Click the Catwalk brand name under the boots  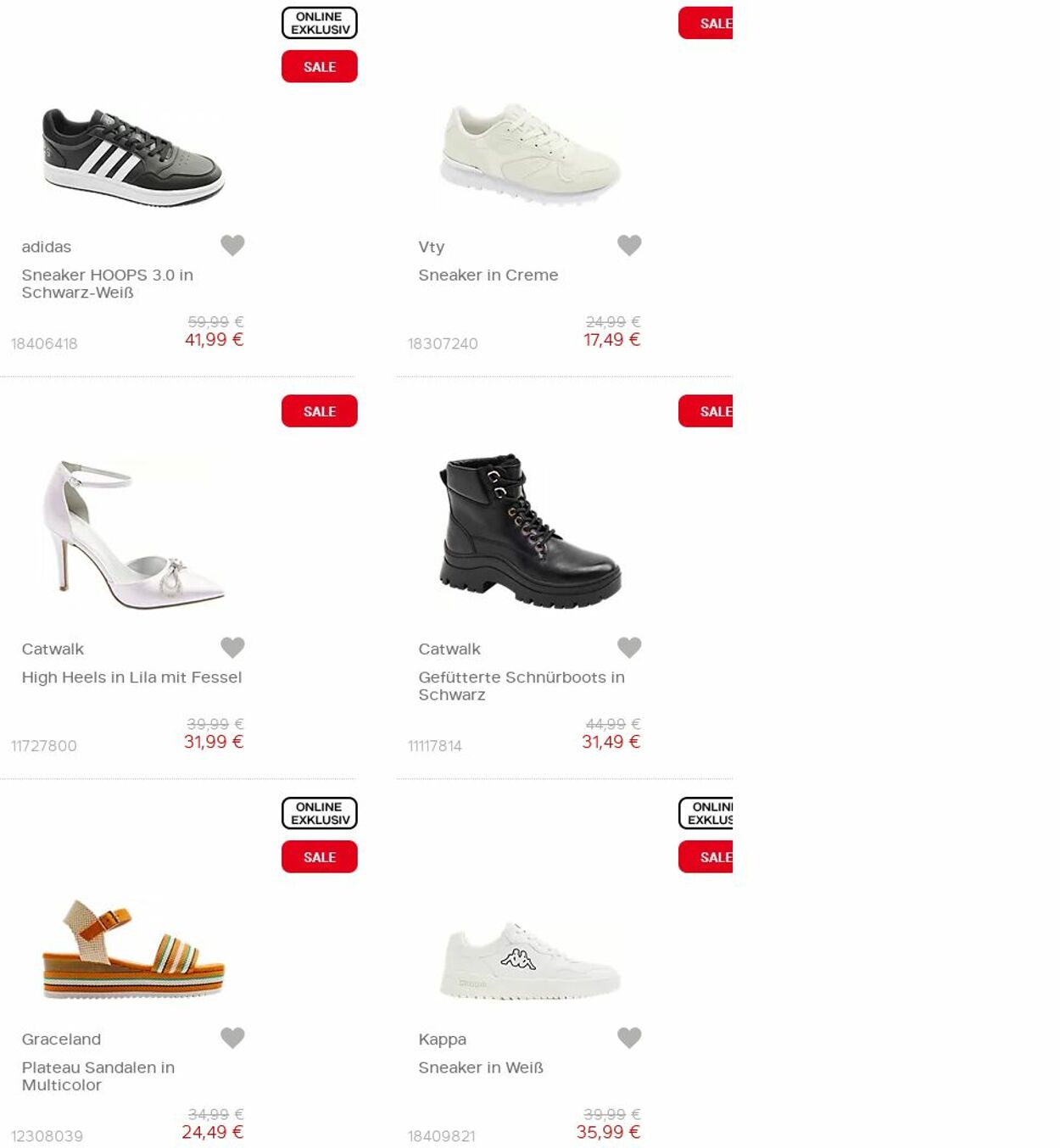pos(448,649)
